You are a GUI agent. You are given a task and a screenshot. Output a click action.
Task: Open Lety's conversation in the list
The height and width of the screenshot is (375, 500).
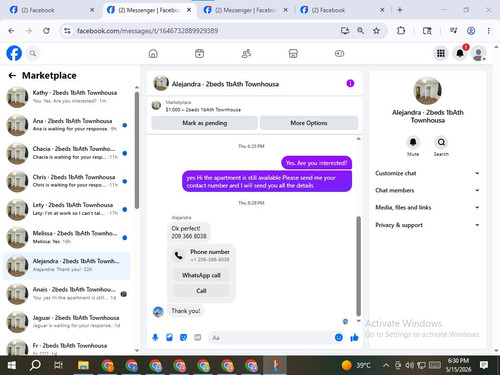point(67,209)
